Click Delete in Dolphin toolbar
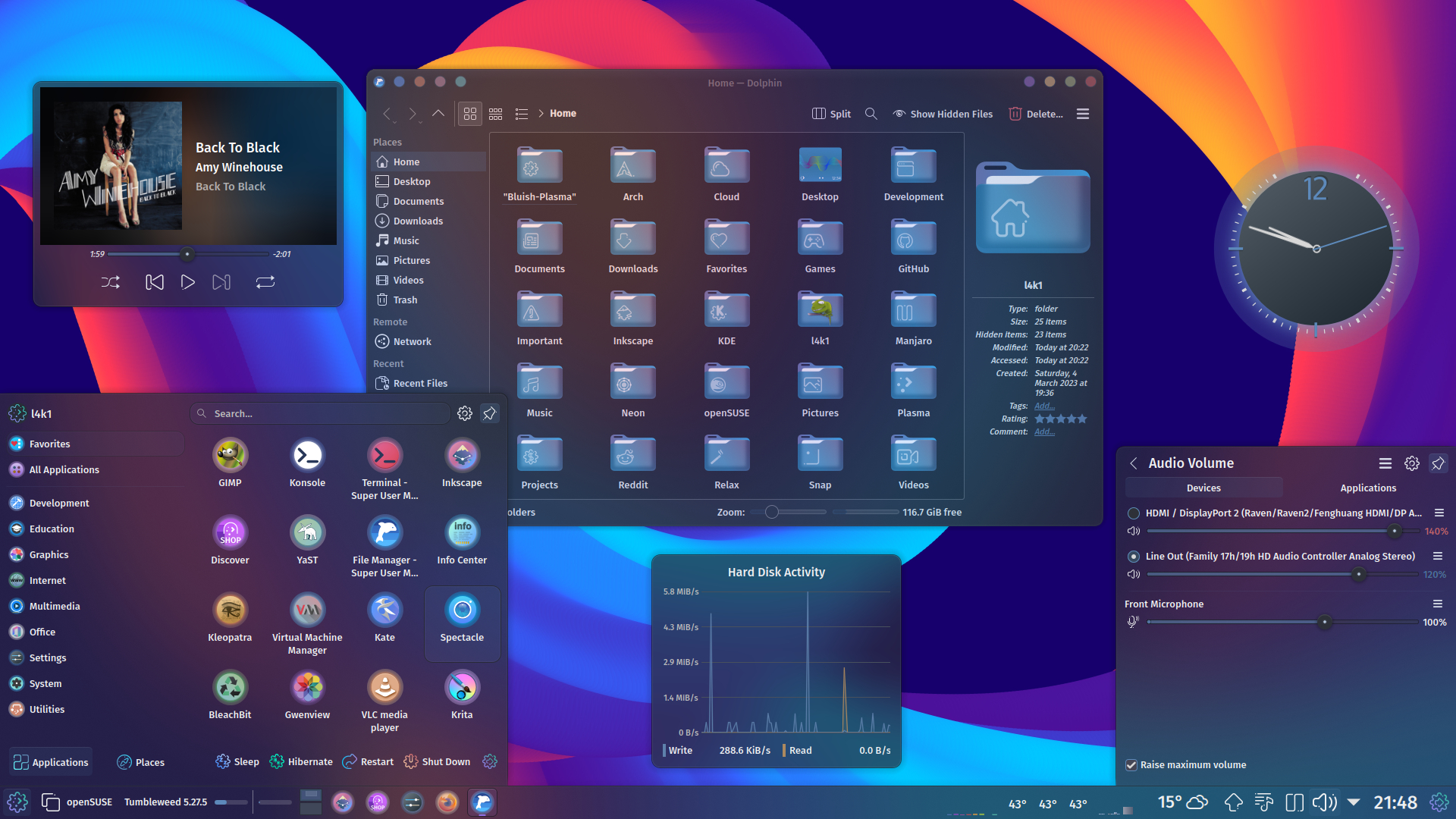The width and height of the screenshot is (1456, 819). pyautogui.click(x=1036, y=114)
